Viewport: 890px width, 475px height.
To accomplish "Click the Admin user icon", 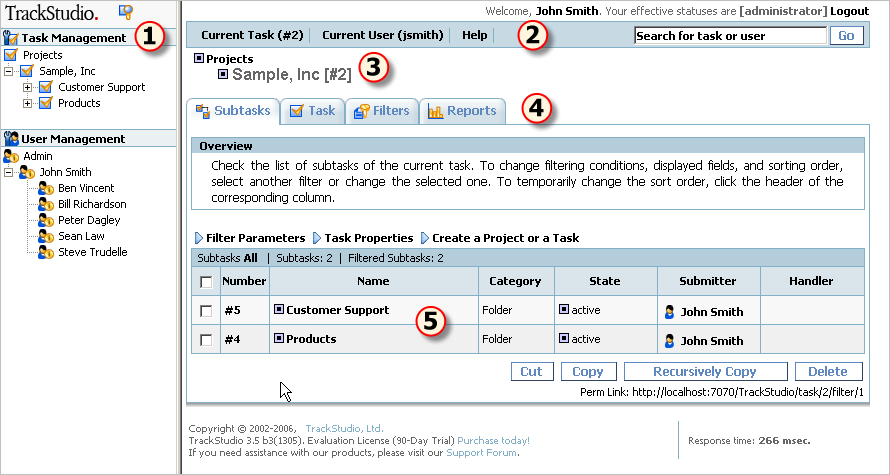I will 11,156.
